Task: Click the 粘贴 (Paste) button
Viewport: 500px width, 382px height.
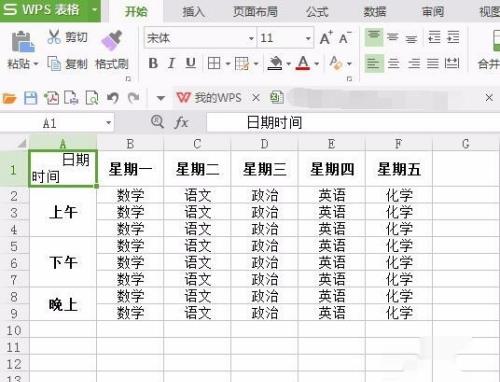Action: coord(22,50)
